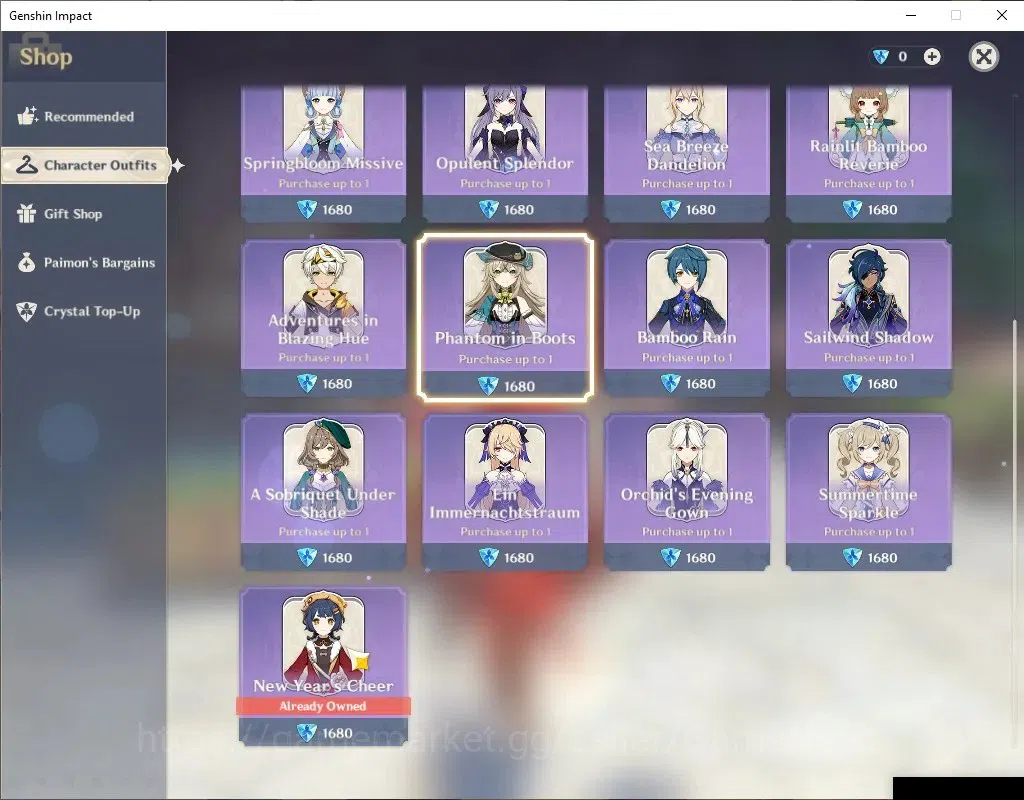
Task: Close the shop with the round X button
Action: [984, 57]
